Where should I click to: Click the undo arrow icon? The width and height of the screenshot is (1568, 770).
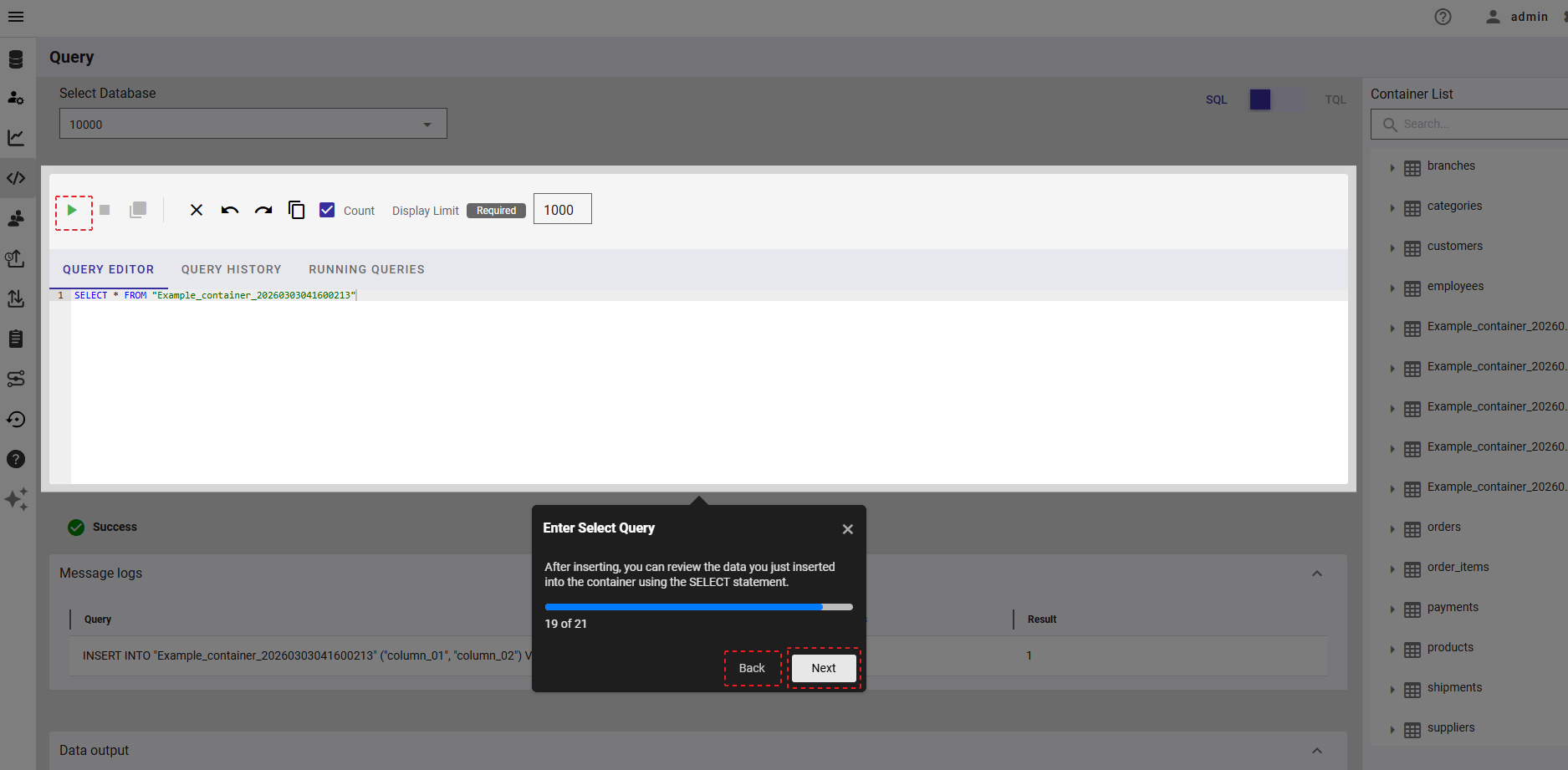pos(230,210)
